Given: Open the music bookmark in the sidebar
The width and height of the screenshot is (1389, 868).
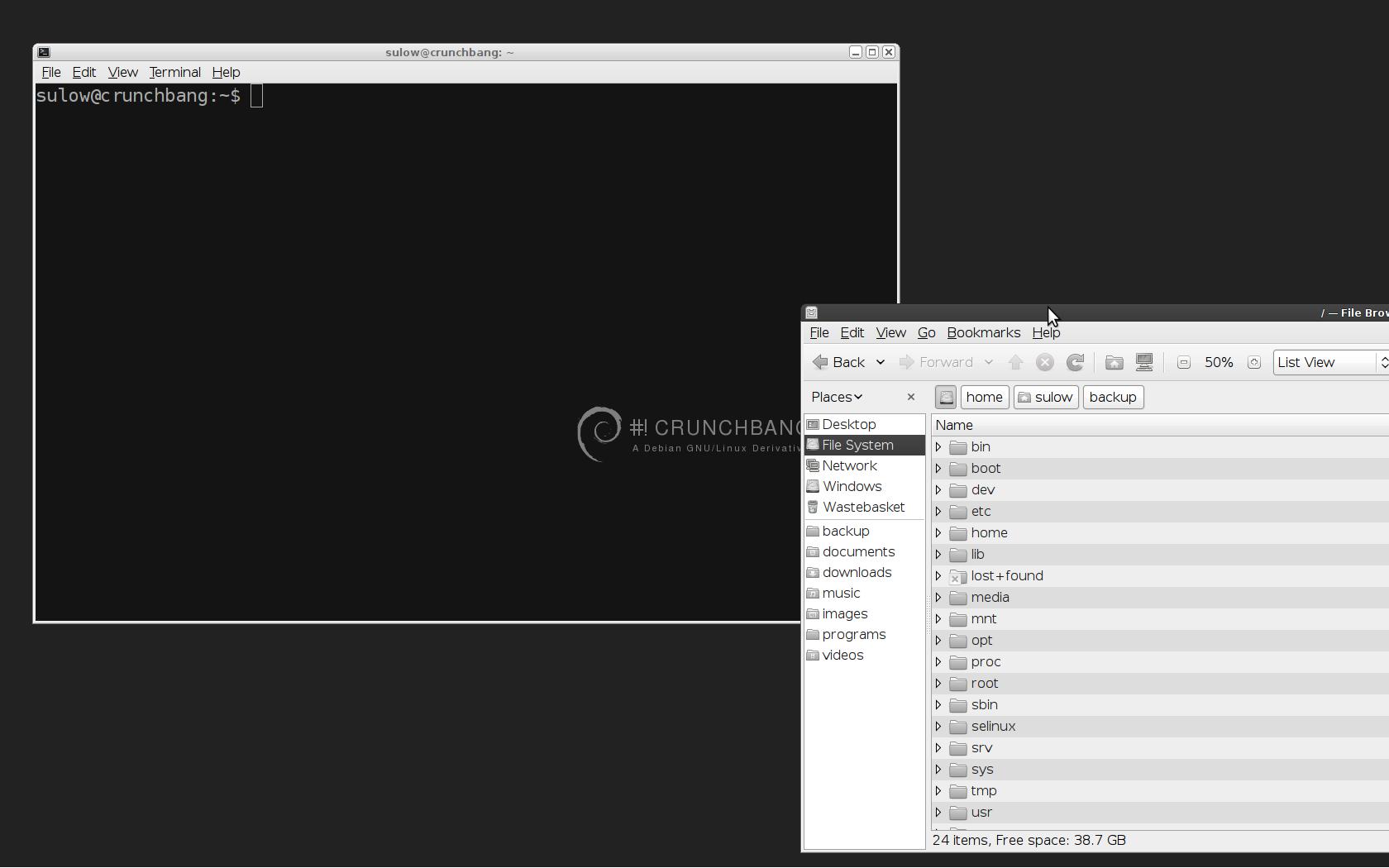Looking at the screenshot, I should point(864,593).
